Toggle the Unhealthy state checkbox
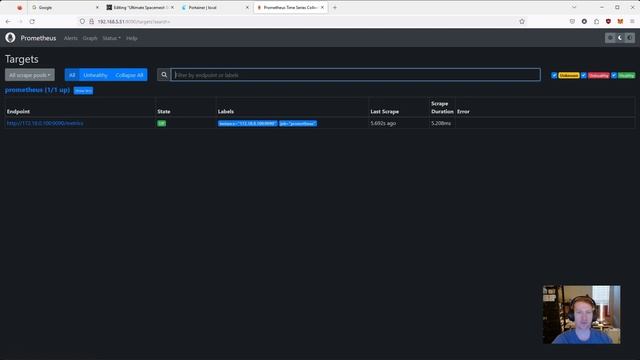The width and height of the screenshot is (640, 360). click(584, 75)
